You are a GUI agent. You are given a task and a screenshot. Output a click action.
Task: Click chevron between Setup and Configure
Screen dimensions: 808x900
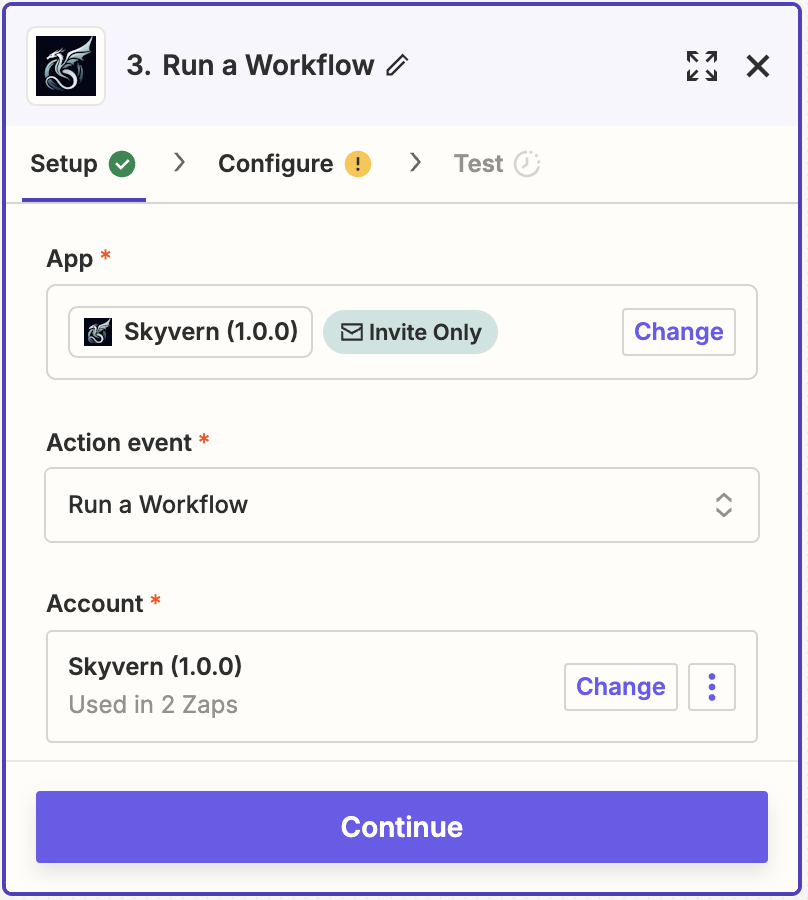(x=180, y=163)
